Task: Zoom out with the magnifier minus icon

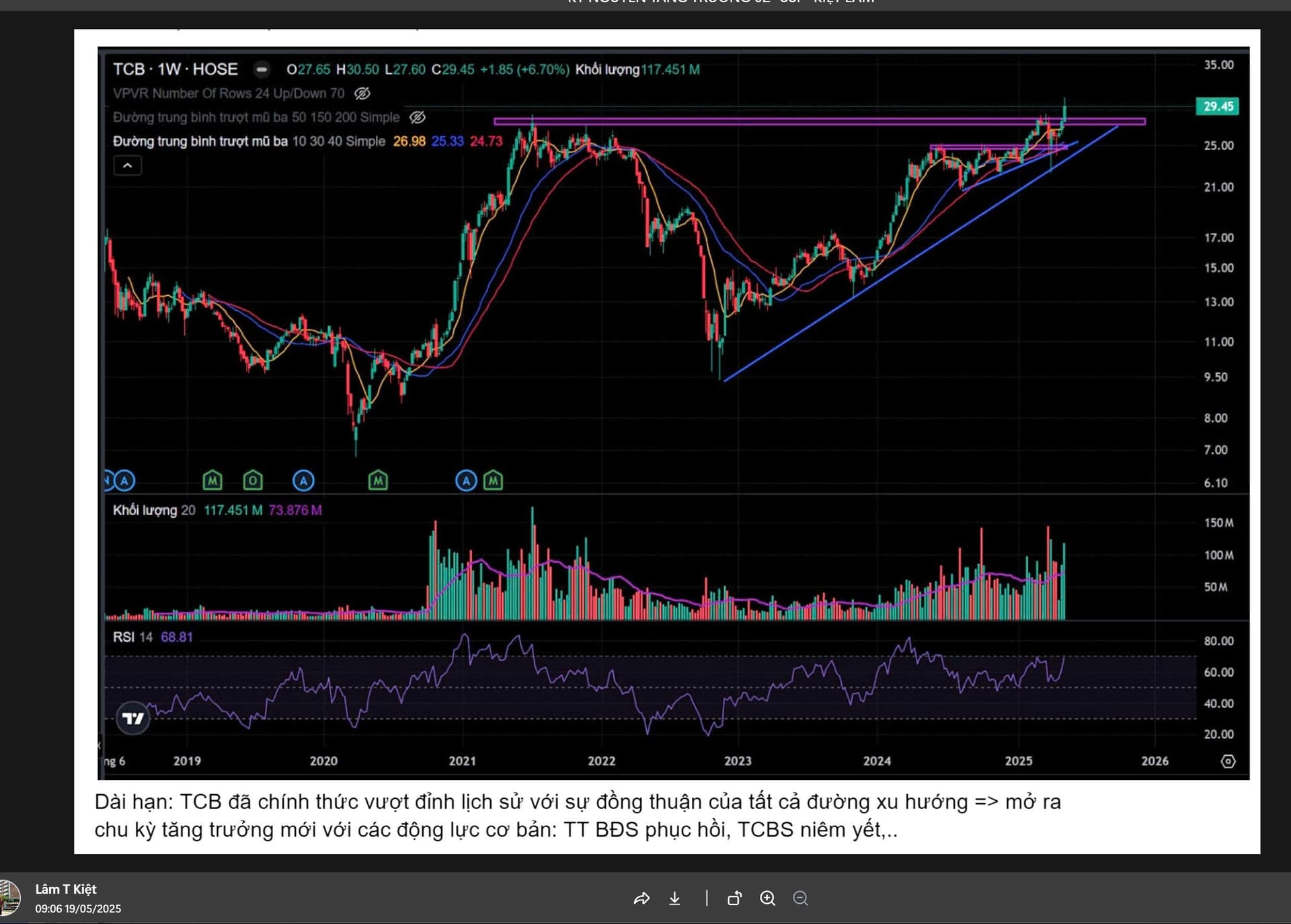Action: click(x=800, y=898)
